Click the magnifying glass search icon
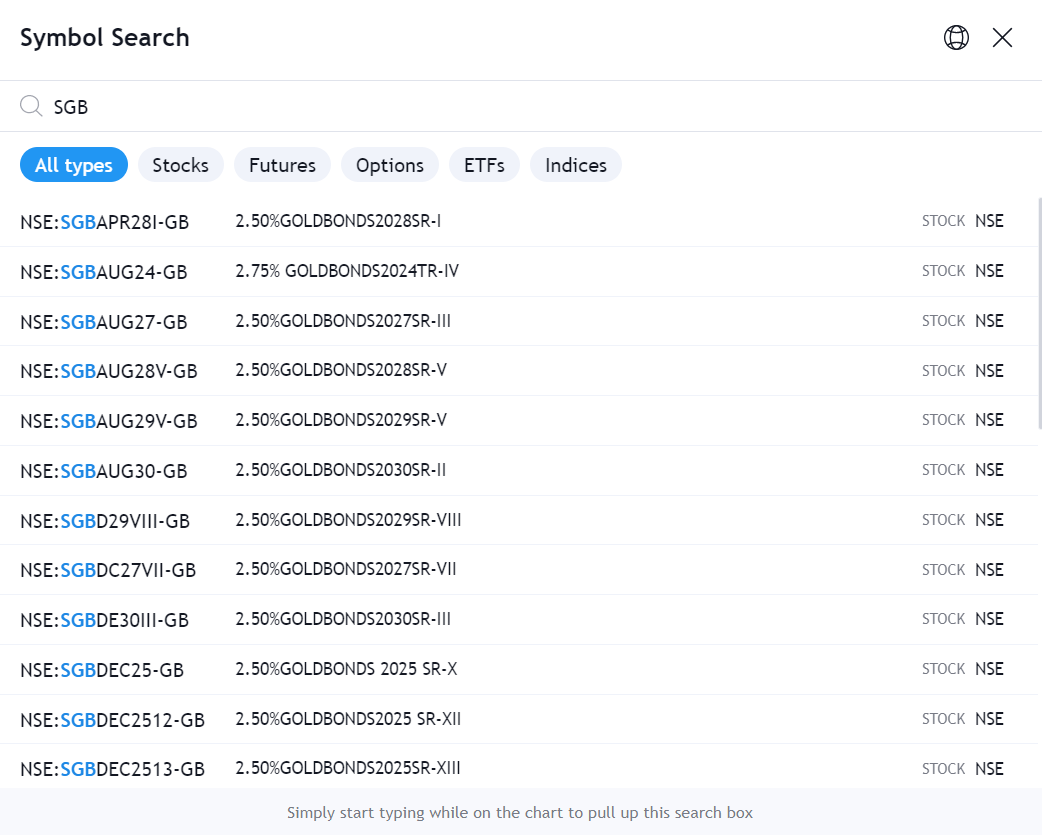The width and height of the screenshot is (1042, 835). point(31,106)
